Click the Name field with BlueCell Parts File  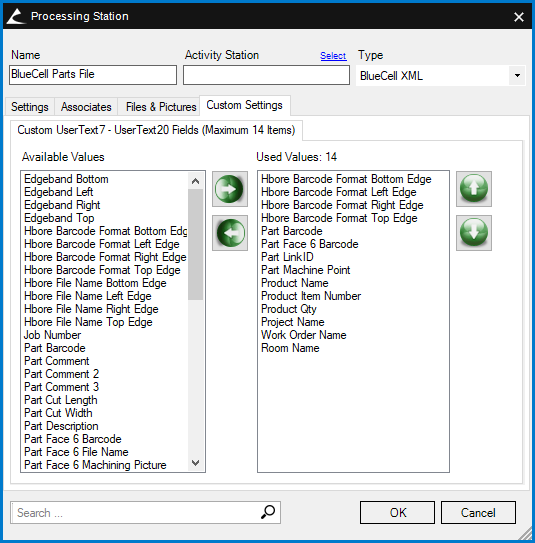(93, 75)
